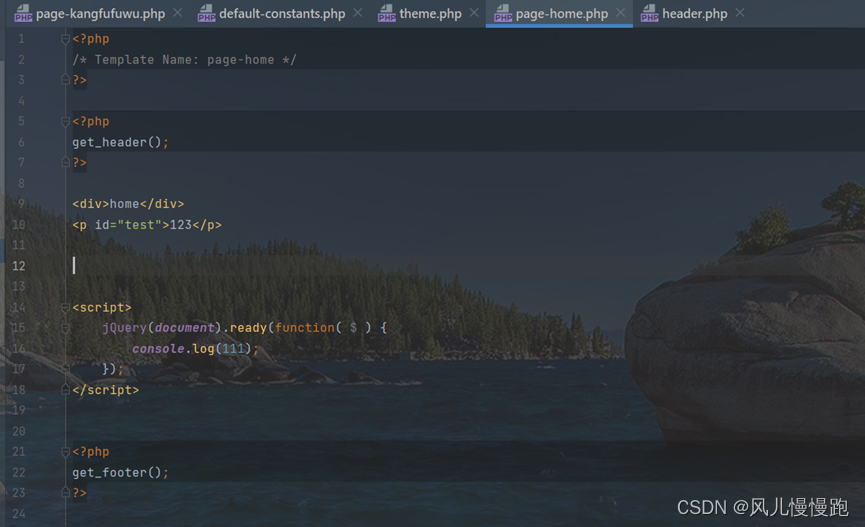Collapse the PHP block starting line 5
Image resolution: width=865 pixels, height=527 pixels.
coord(65,121)
